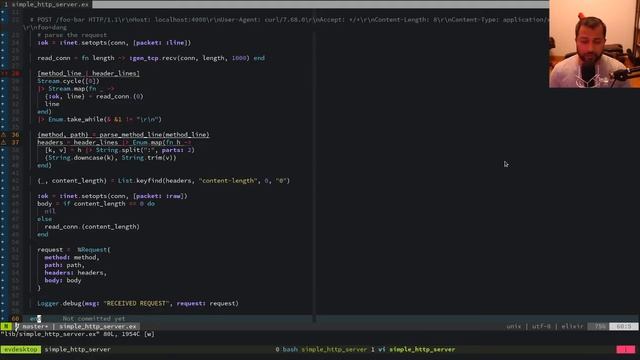
Task: Click the evdesktop tmux session label
Action: coord(20,349)
